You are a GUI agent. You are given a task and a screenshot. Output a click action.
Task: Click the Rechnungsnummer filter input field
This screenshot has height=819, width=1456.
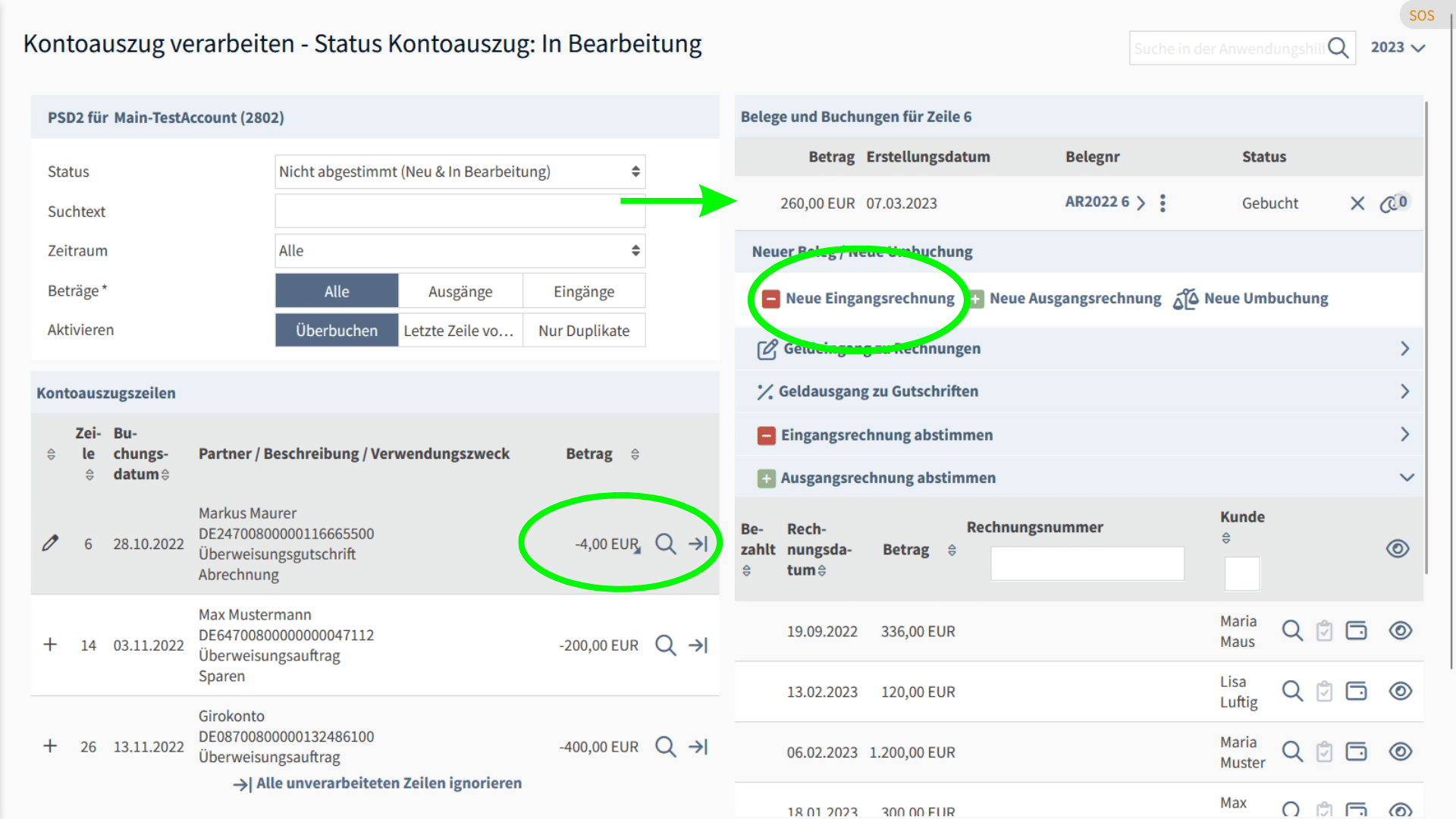point(1087,563)
